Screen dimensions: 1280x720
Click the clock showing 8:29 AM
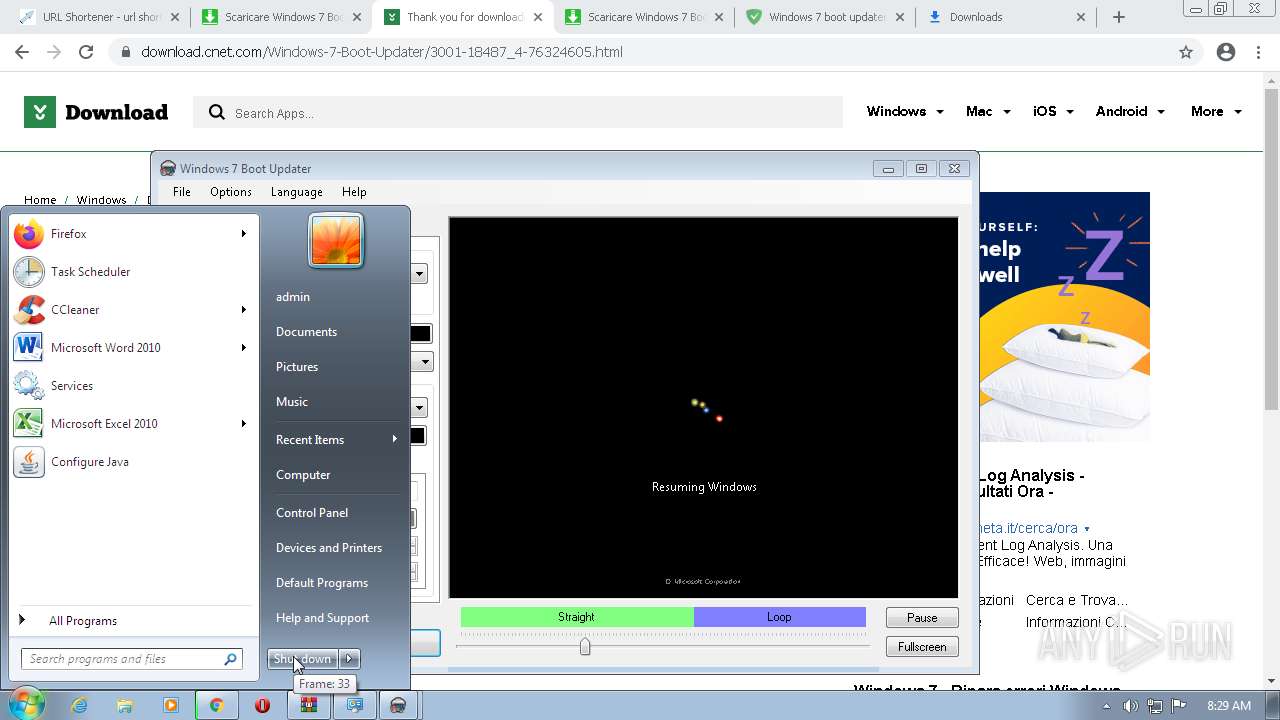tap(1229, 706)
